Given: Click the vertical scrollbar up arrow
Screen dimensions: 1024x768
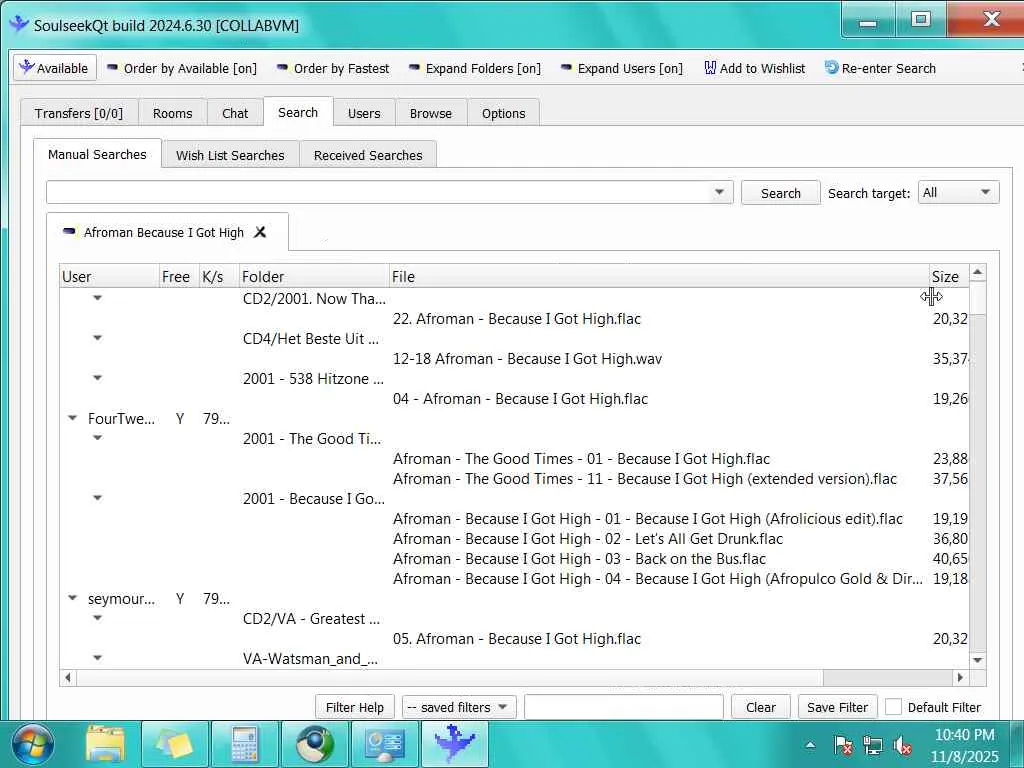Looking at the screenshot, I should pyautogui.click(x=978, y=272).
